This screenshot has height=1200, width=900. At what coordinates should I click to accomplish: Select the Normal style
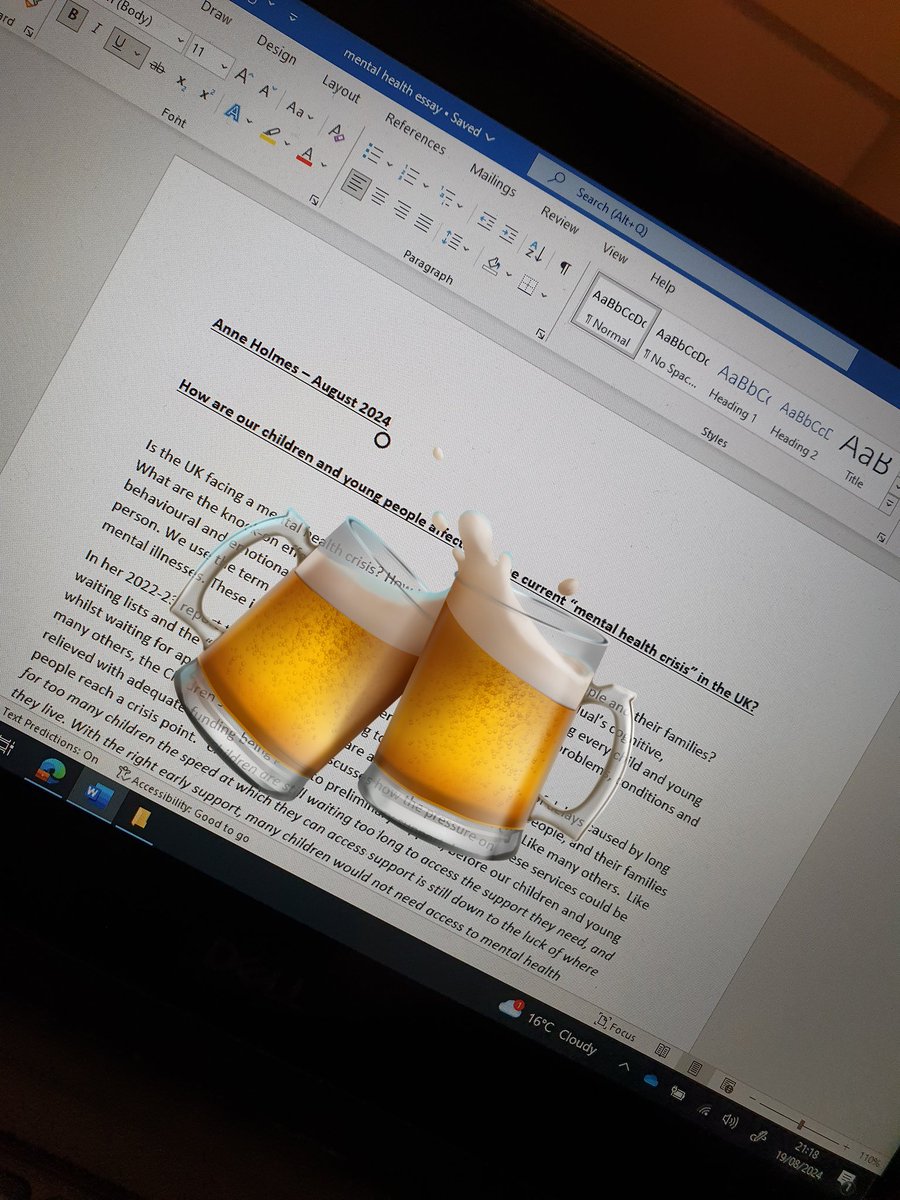617,317
